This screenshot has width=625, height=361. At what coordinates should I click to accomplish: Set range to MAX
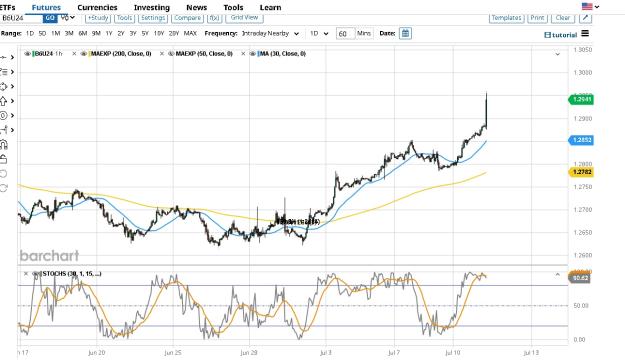(x=190, y=33)
